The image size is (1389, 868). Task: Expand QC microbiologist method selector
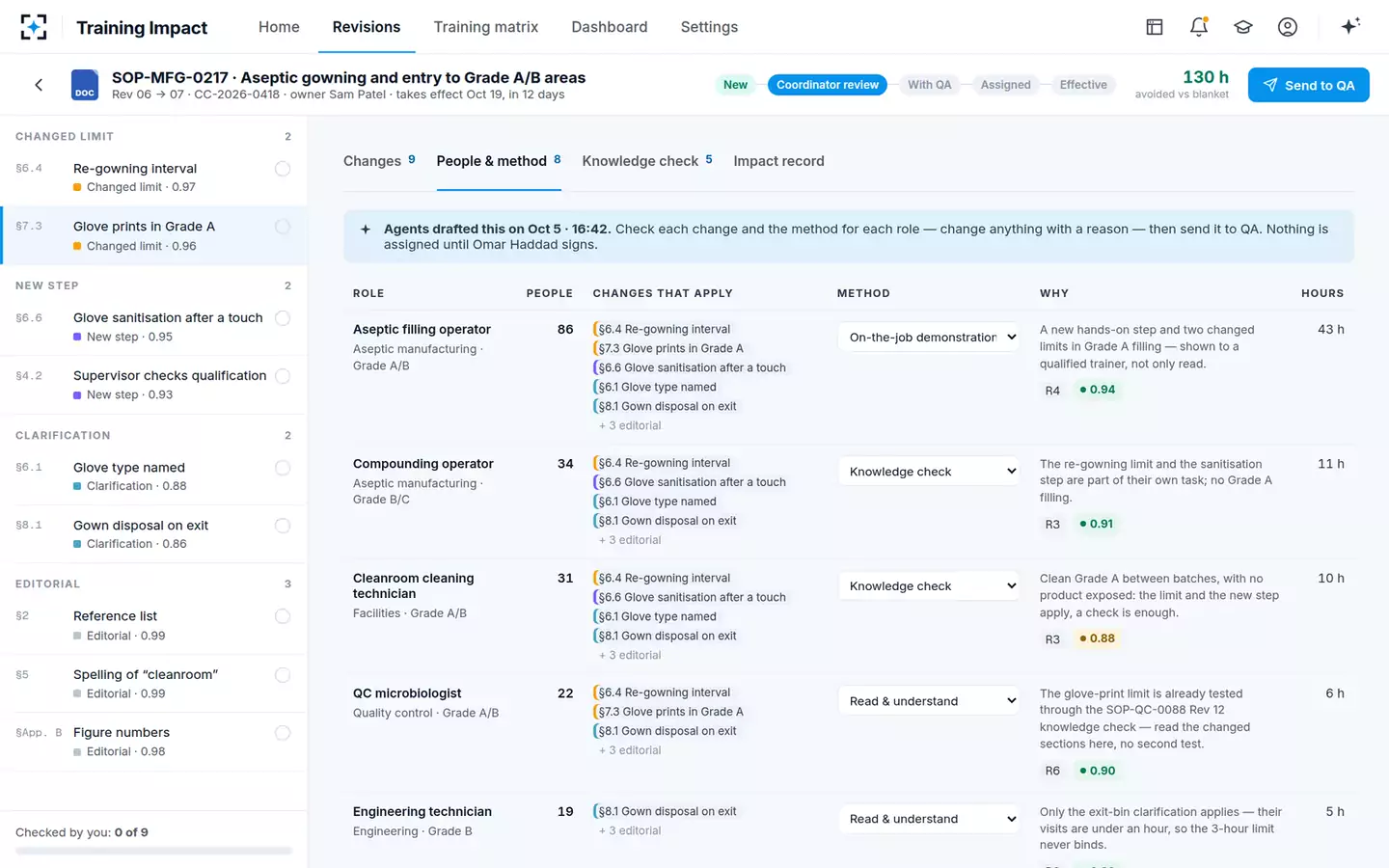pyautogui.click(x=929, y=701)
